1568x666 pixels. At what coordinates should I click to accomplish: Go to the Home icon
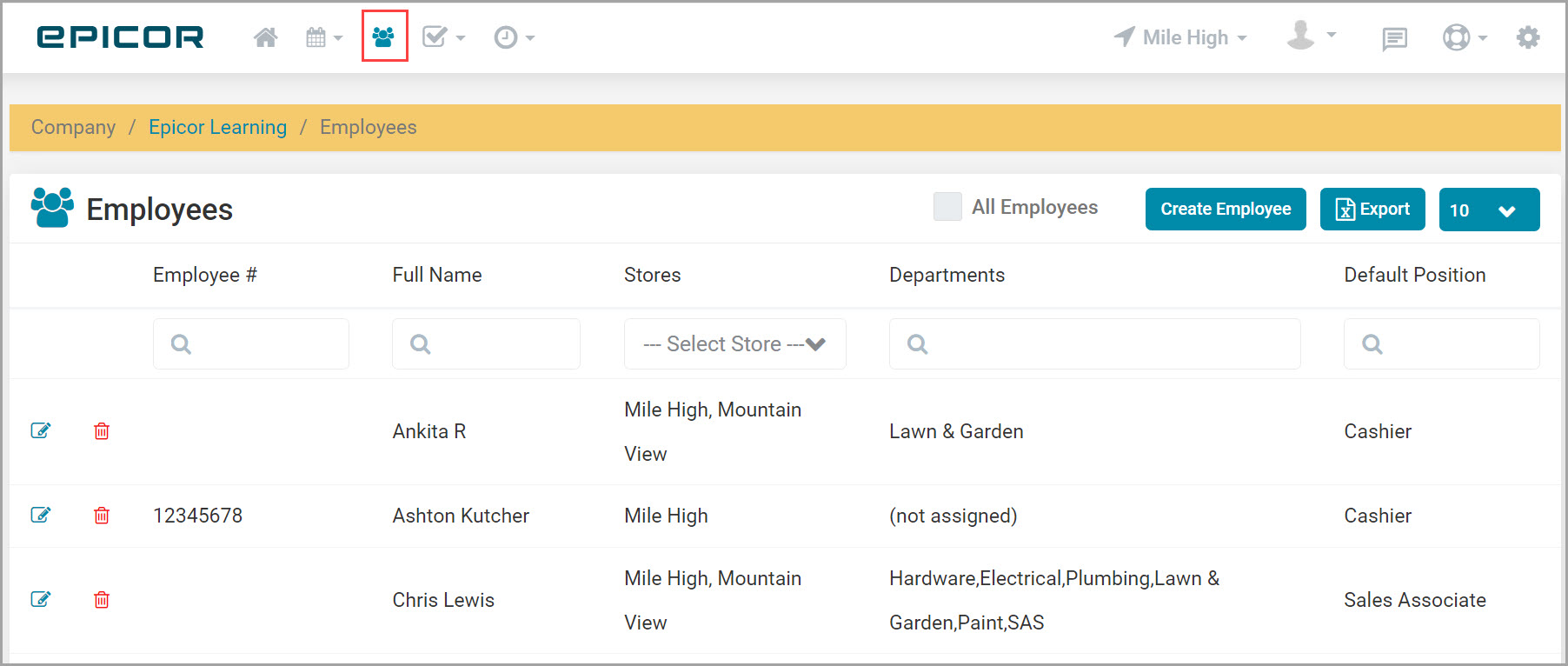point(265,37)
